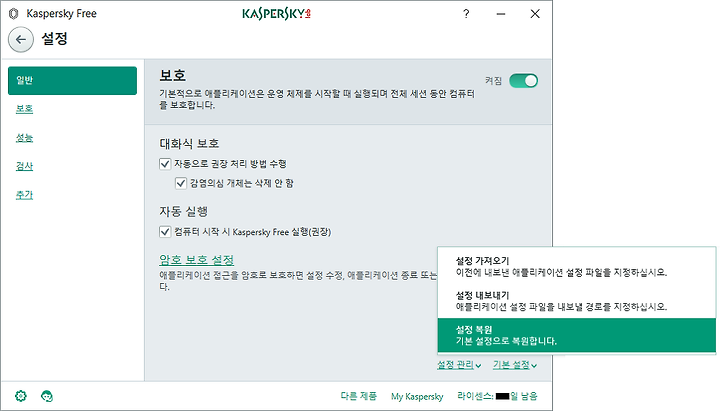The height and width of the screenshot is (411, 720).
Task: Open the 추가 sidebar section
Action: (24, 195)
